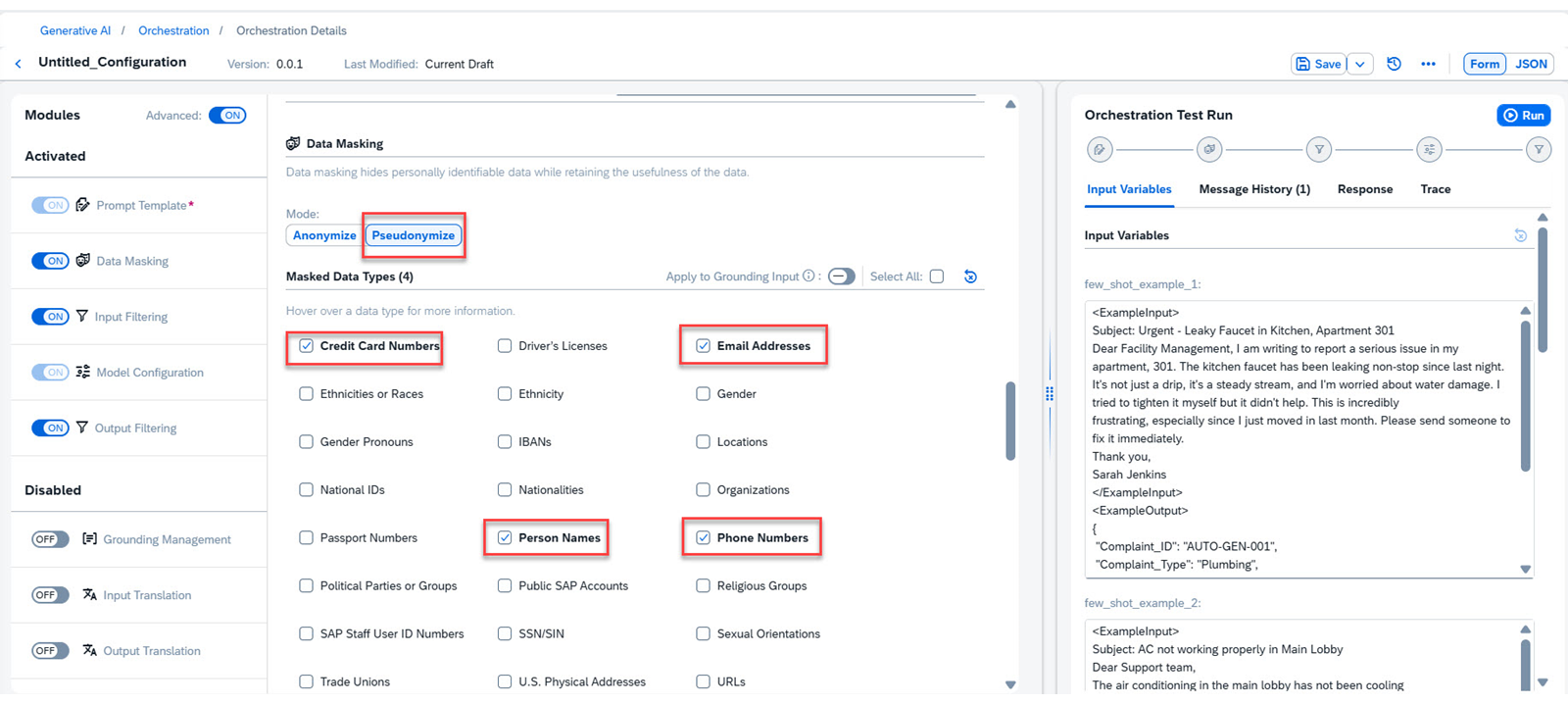Click the back arrow beside Untitled_Configuration
This screenshot has width=1568, height=704.
(18, 64)
